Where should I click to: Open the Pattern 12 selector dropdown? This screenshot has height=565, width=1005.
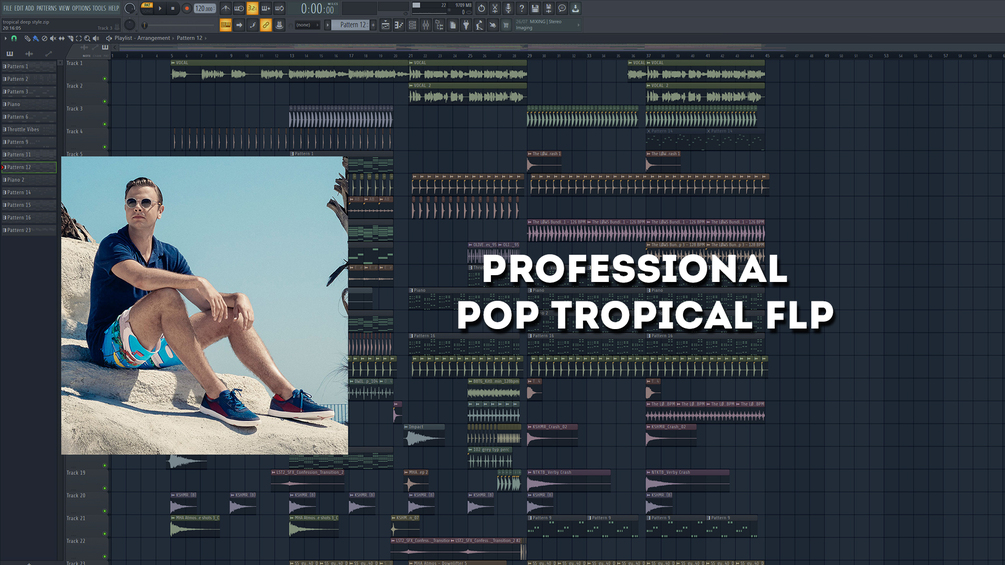(x=350, y=25)
